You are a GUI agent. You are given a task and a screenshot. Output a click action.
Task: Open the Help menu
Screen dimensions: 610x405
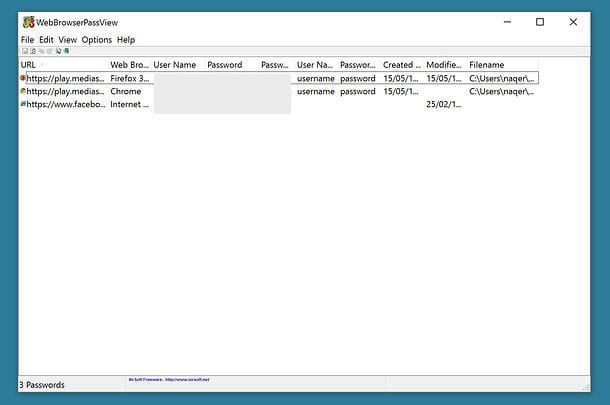(126, 40)
